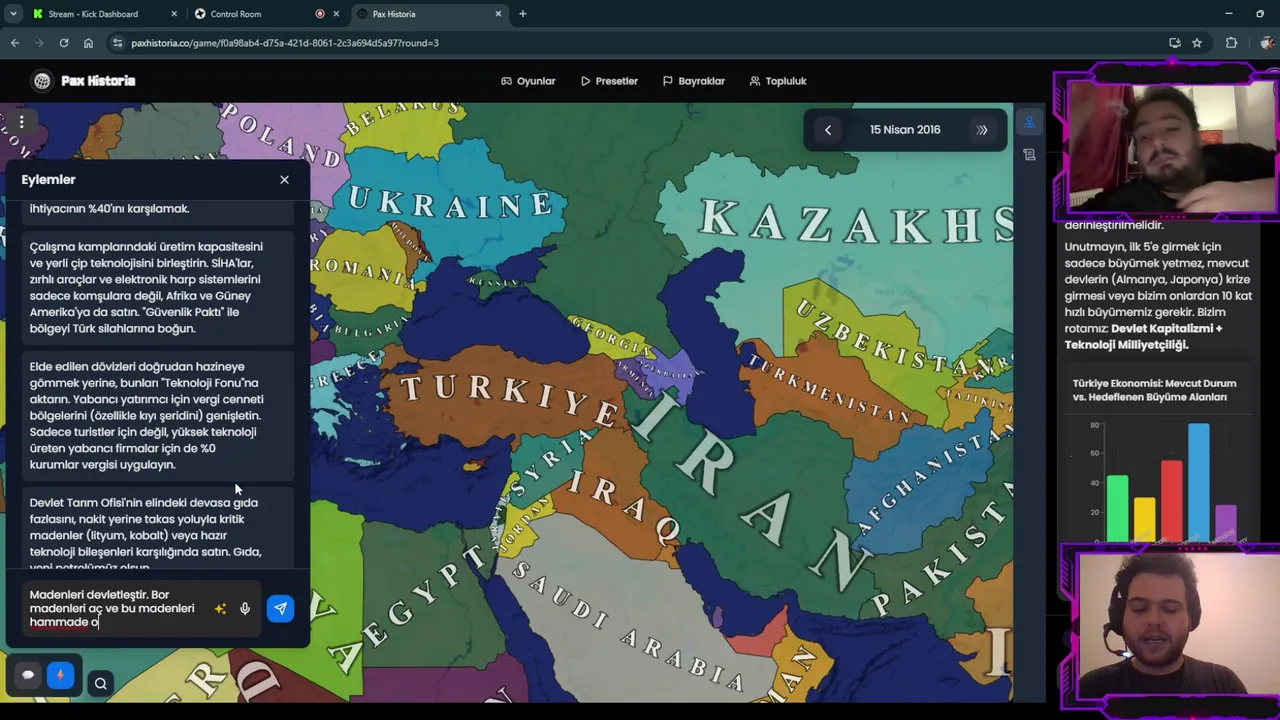Select the 'Teknoloji Fonu' action card
The image size is (1280, 720).
(x=158, y=415)
